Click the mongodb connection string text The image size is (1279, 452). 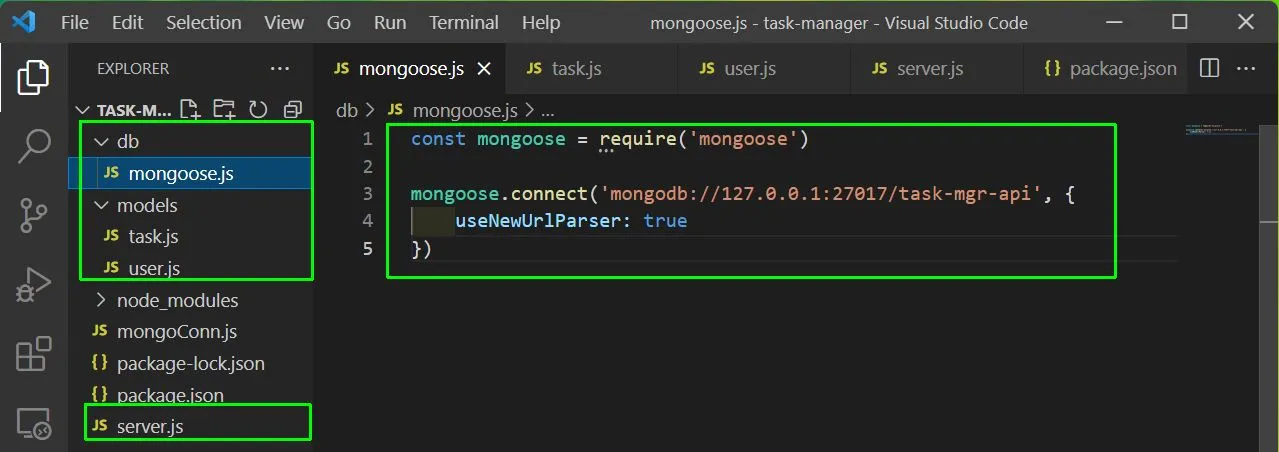(x=822, y=193)
